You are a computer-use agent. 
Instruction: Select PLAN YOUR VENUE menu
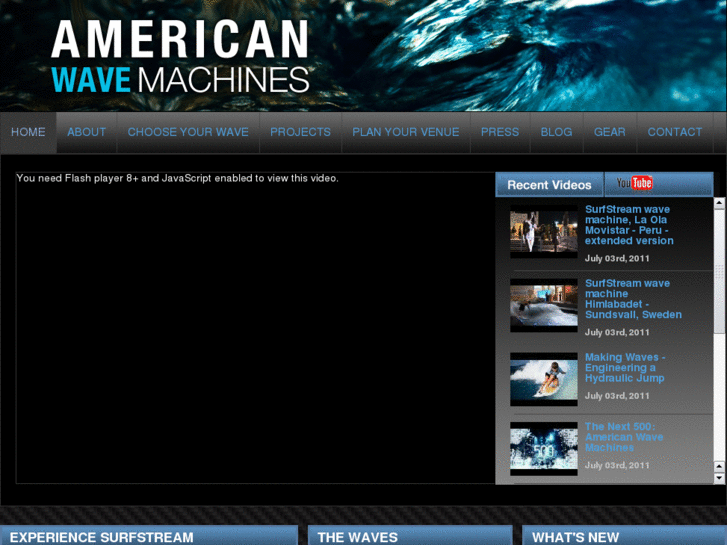406,132
